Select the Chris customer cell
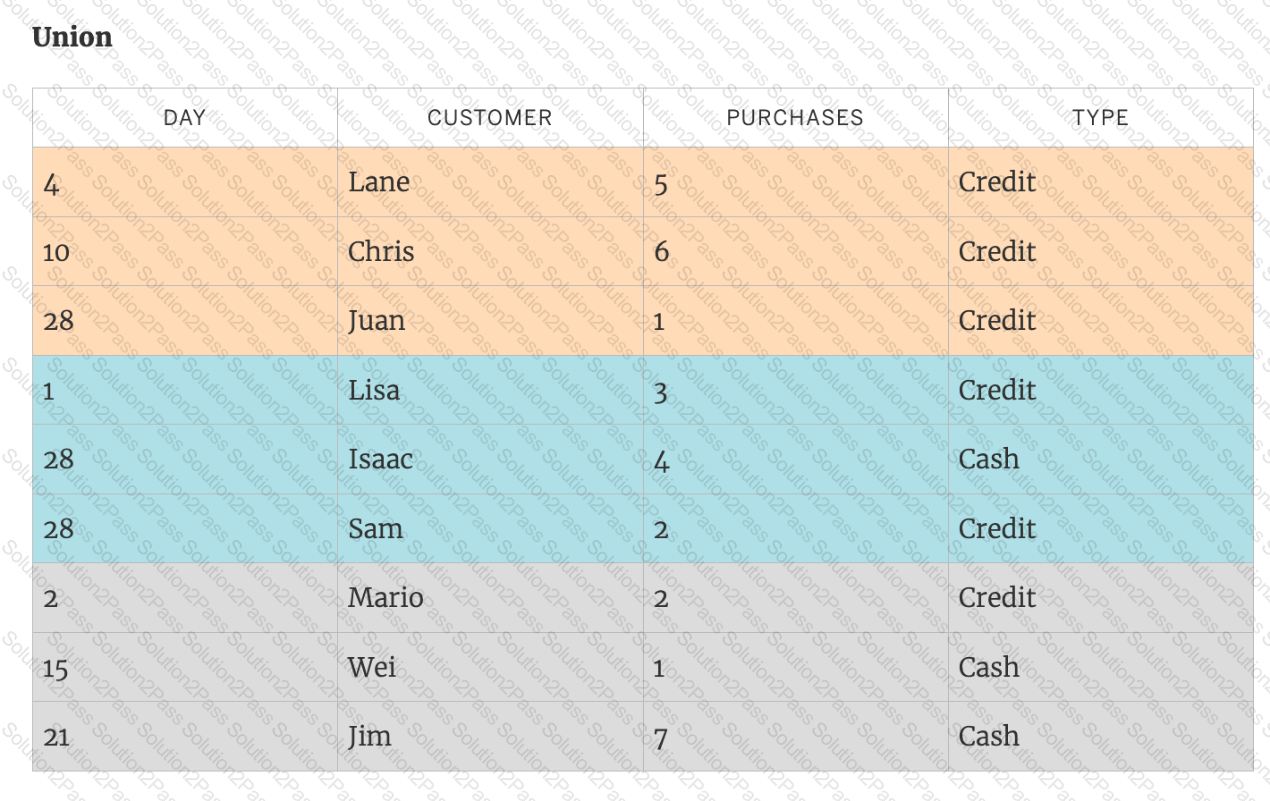 (x=381, y=251)
